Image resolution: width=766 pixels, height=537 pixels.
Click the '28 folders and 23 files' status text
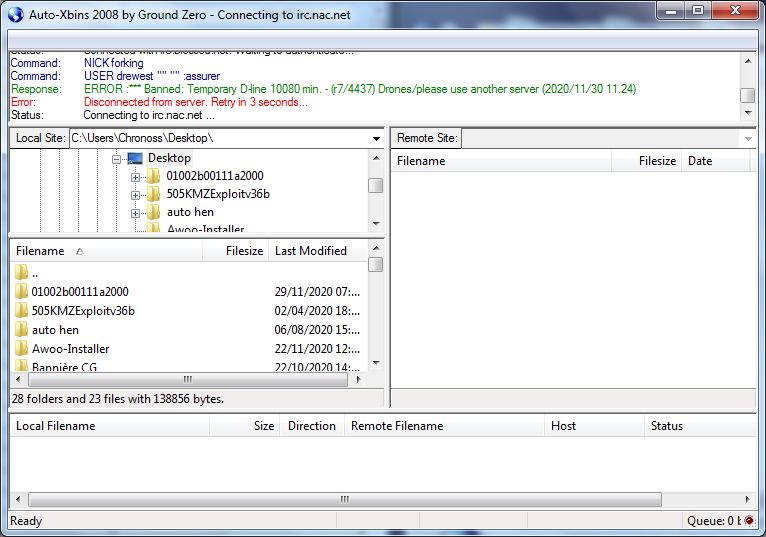[118, 399]
